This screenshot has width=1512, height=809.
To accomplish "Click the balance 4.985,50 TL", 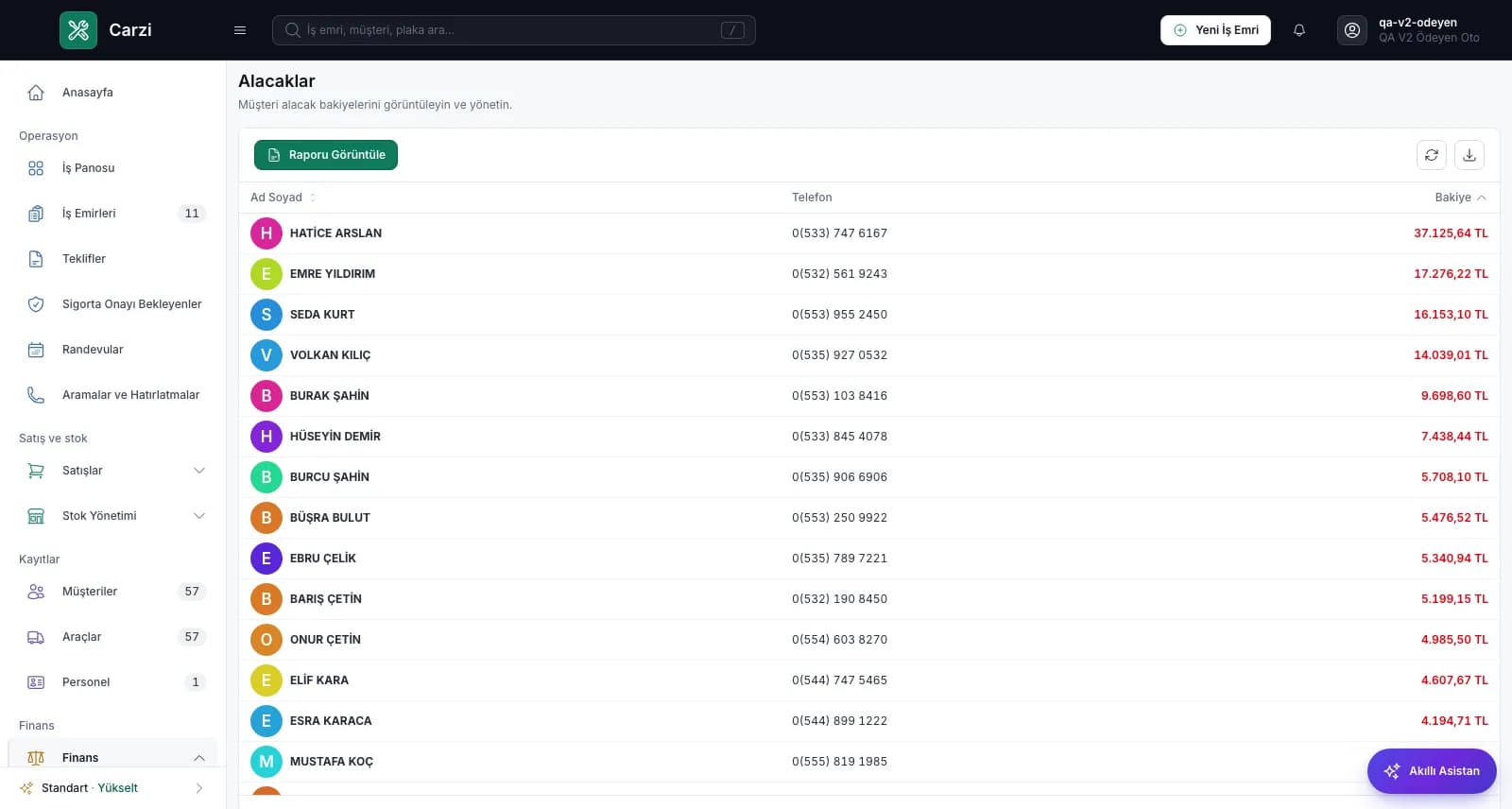I will (1454, 640).
